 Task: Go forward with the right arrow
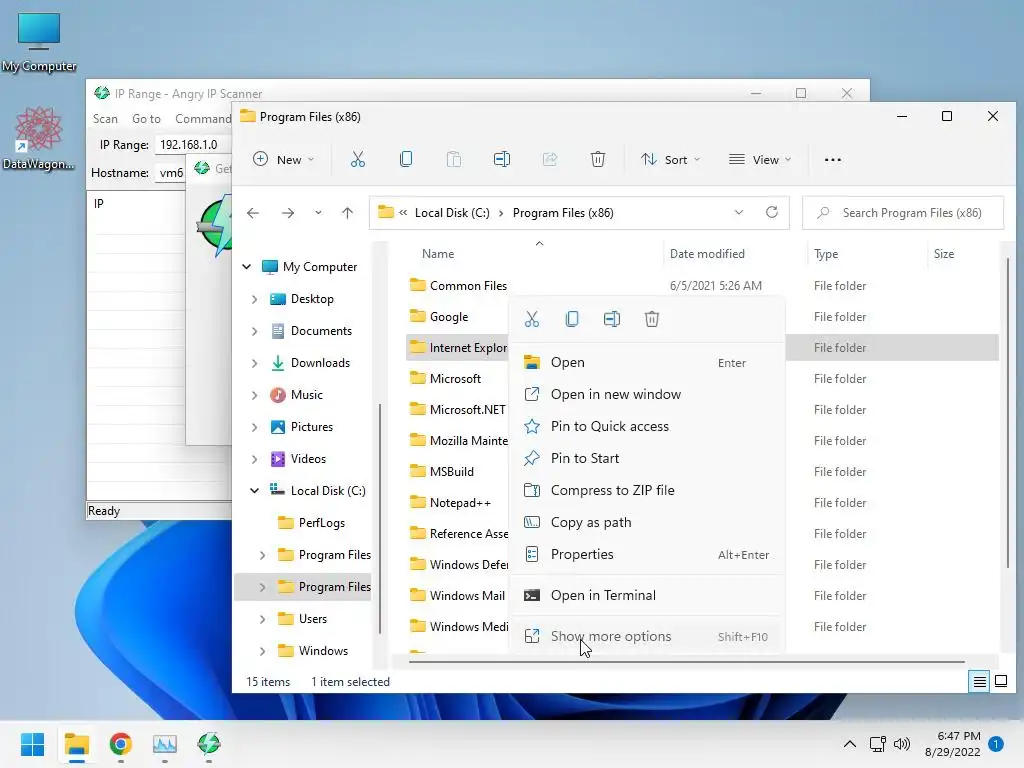pyautogui.click(x=288, y=213)
